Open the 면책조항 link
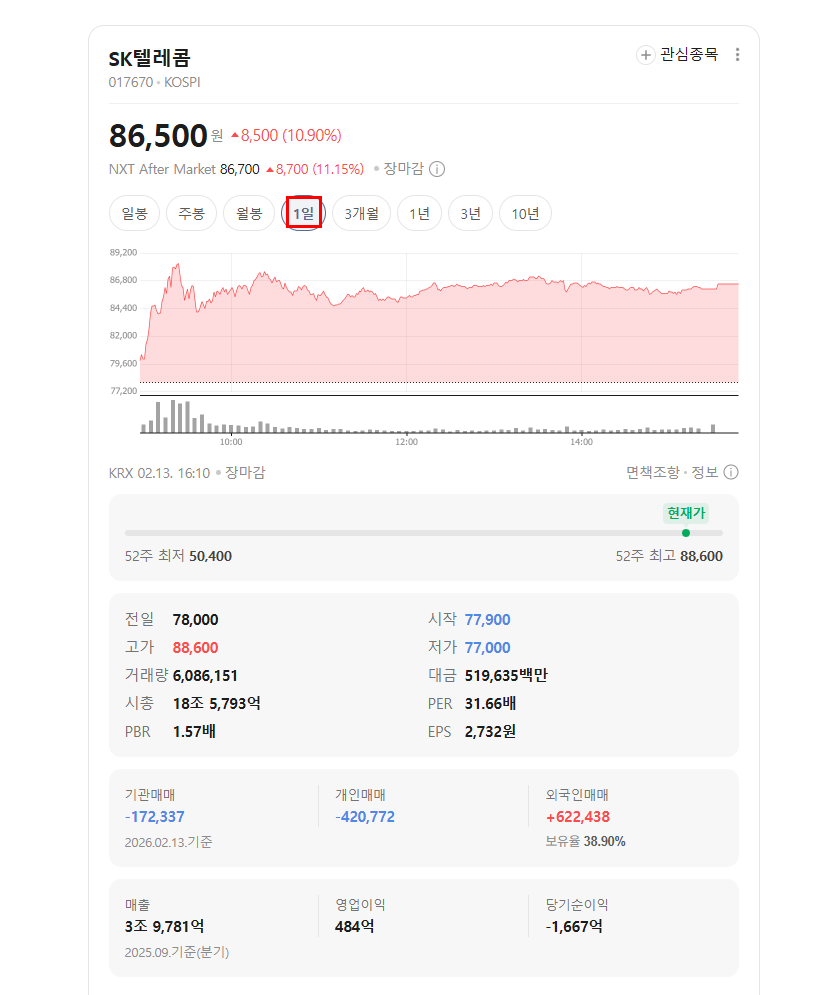The width and height of the screenshot is (816, 995). (652, 472)
